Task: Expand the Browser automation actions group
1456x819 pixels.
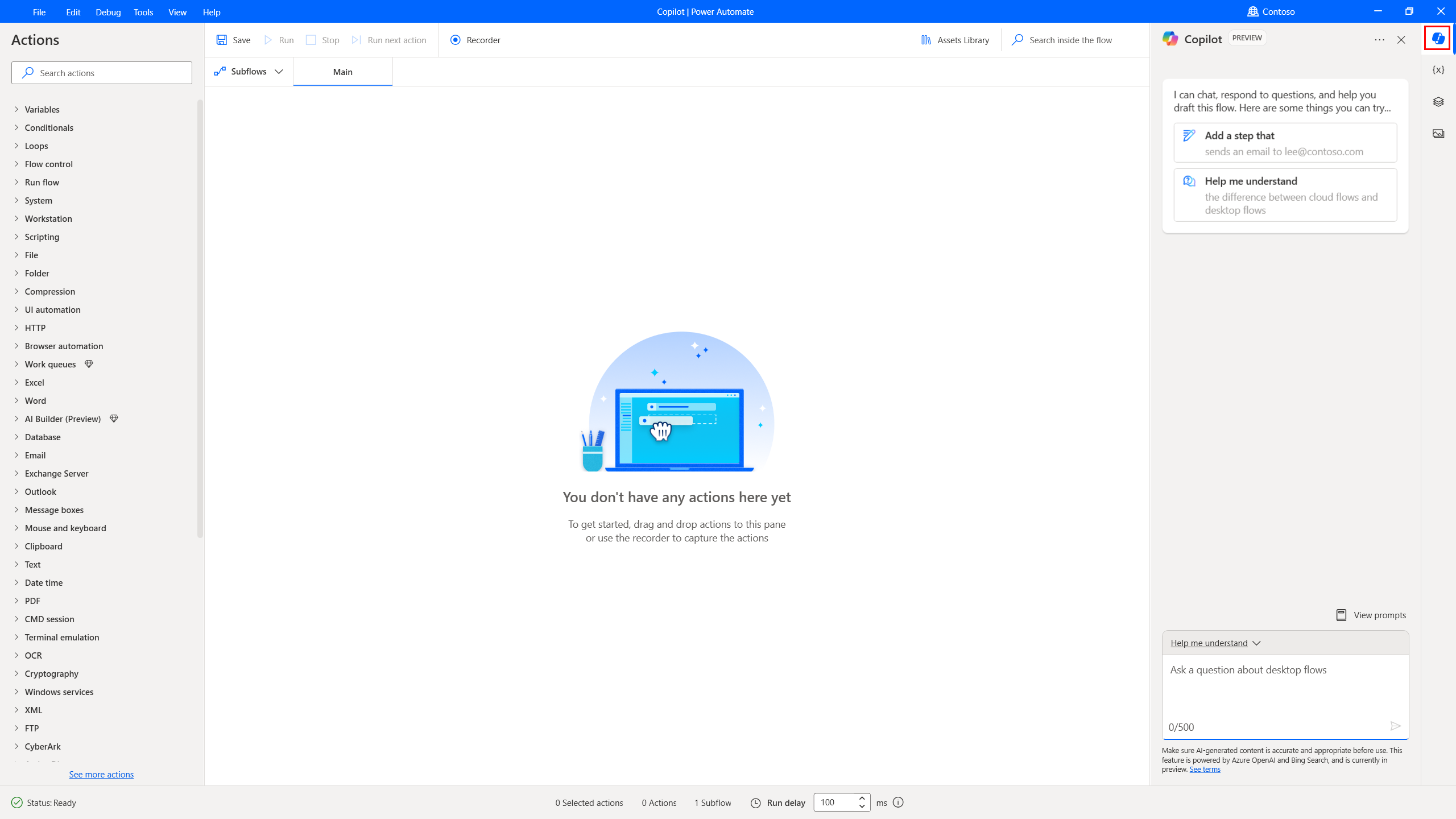Action: click(x=64, y=346)
